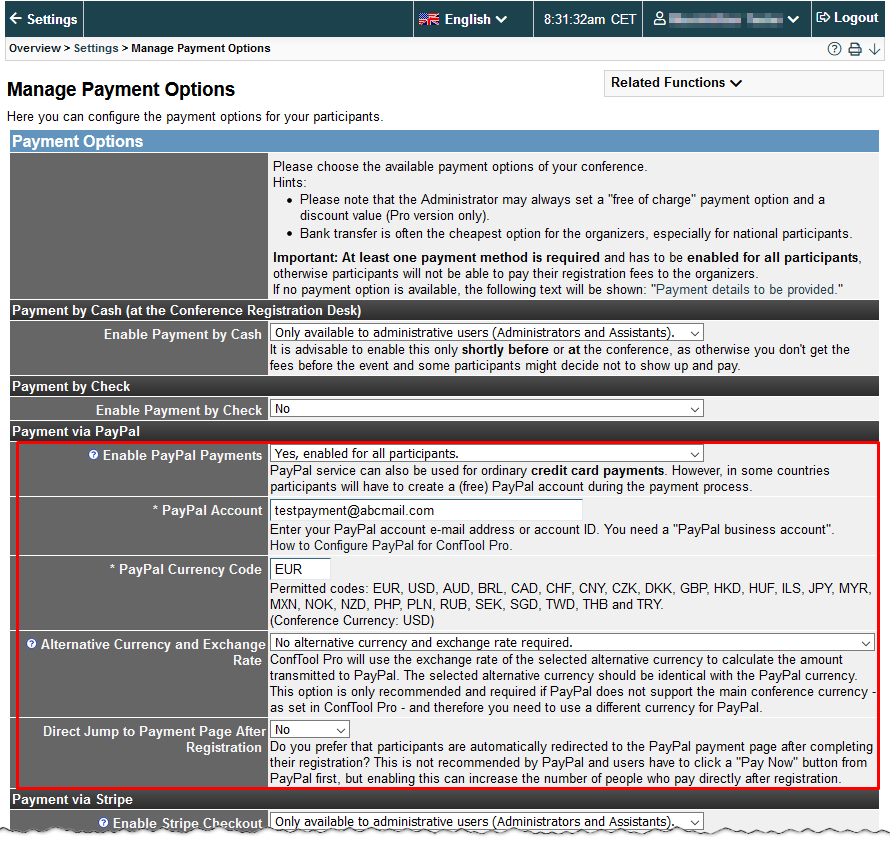
Task: Open the Overview breadcrumb link
Action: click(x=35, y=48)
